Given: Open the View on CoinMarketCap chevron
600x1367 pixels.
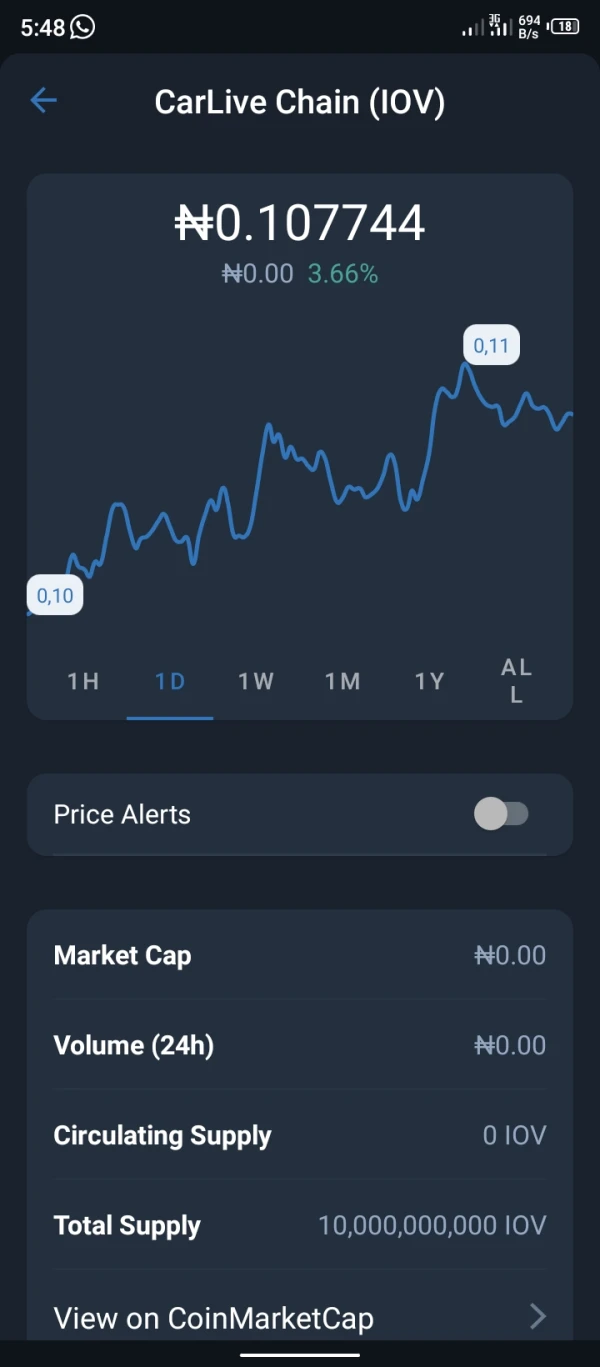Looking at the screenshot, I should 538,1316.
